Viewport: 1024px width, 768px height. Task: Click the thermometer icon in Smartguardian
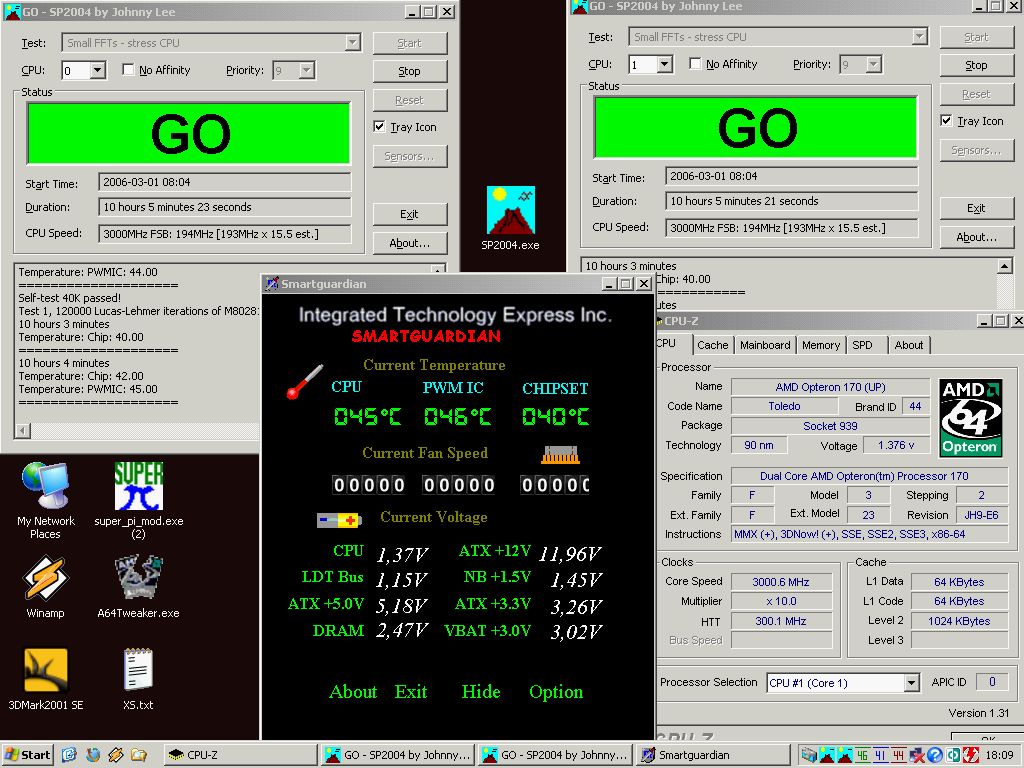[x=304, y=381]
